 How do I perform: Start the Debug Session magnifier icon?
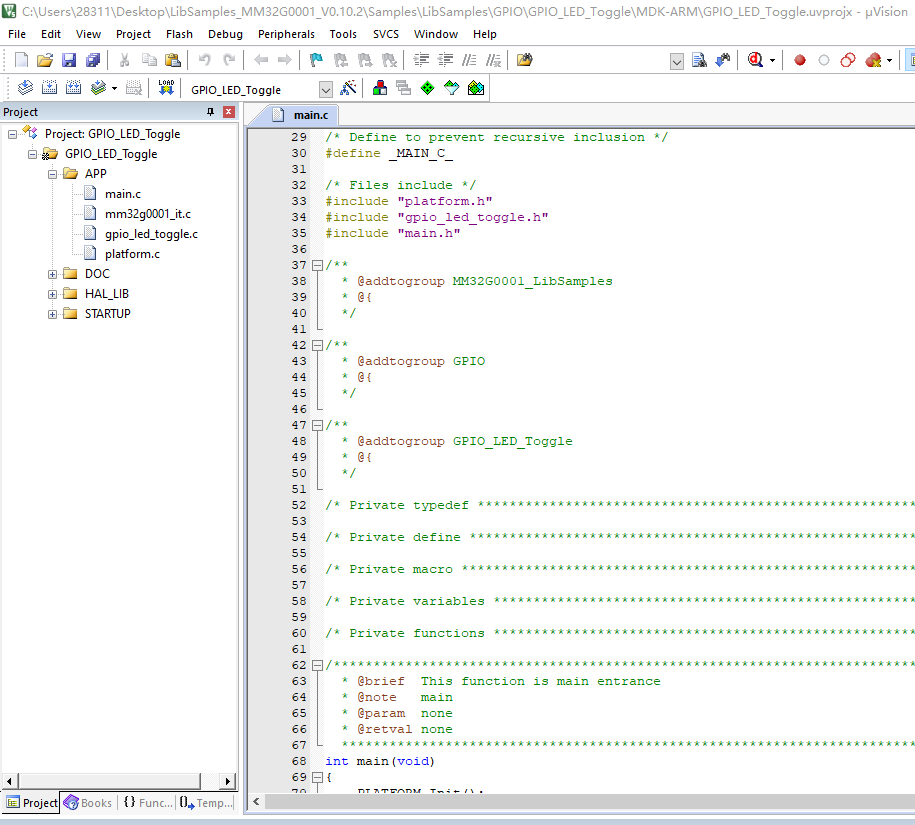point(756,60)
